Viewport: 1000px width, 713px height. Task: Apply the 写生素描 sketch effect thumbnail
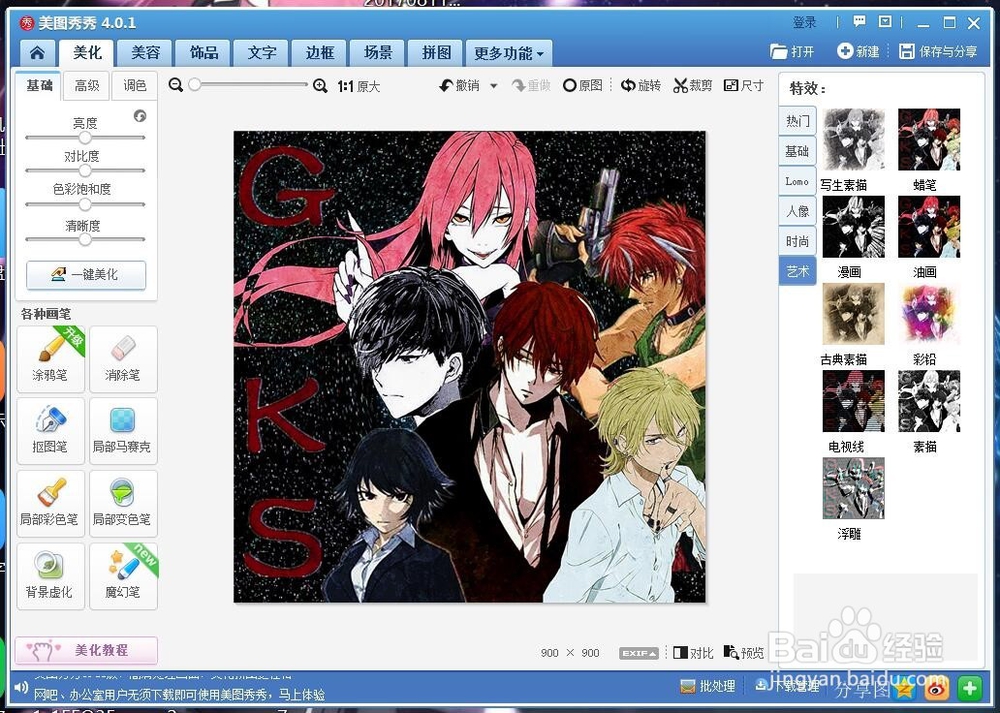click(x=853, y=139)
